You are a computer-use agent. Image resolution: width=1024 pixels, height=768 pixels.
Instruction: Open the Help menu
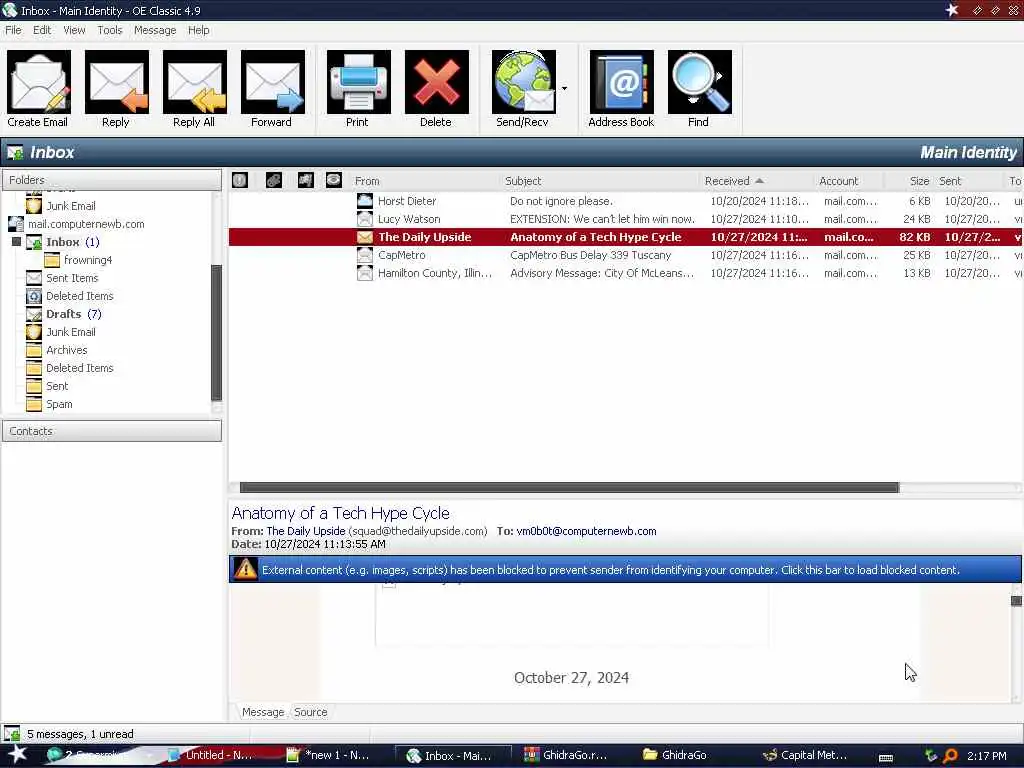(199, 30)
